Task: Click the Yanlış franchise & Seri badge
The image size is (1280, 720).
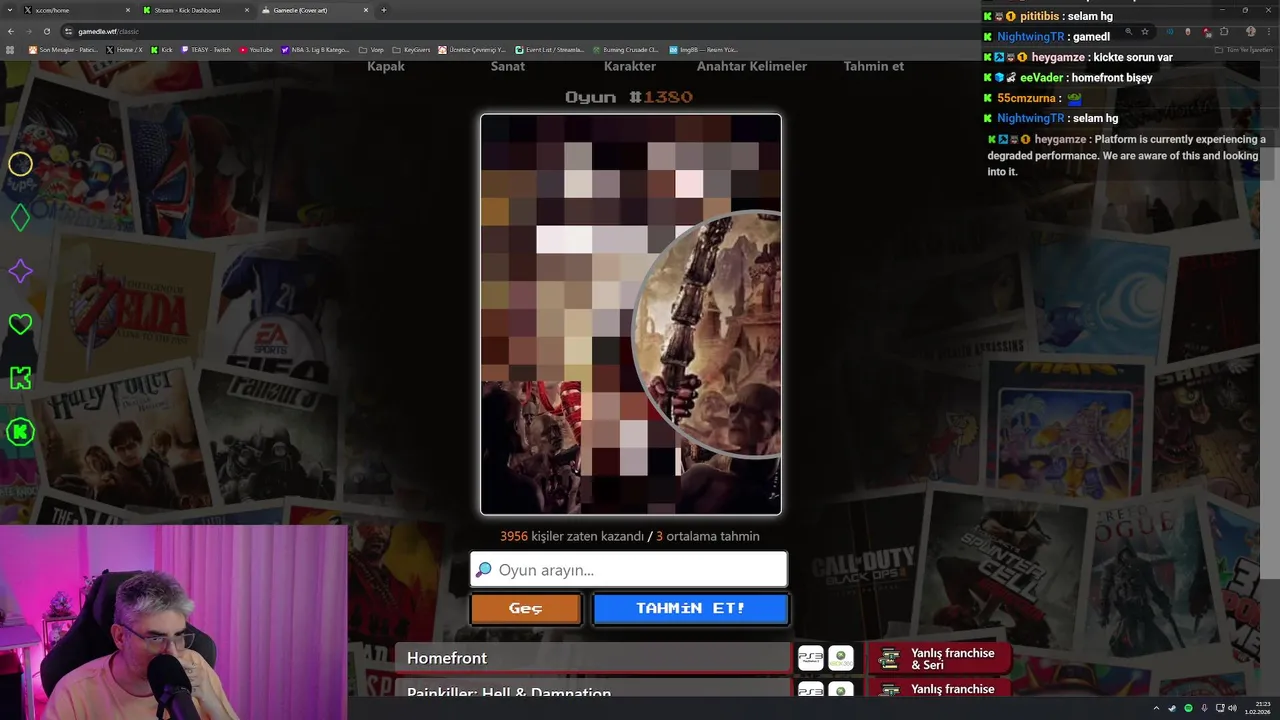Action: (x=939, y=658)
